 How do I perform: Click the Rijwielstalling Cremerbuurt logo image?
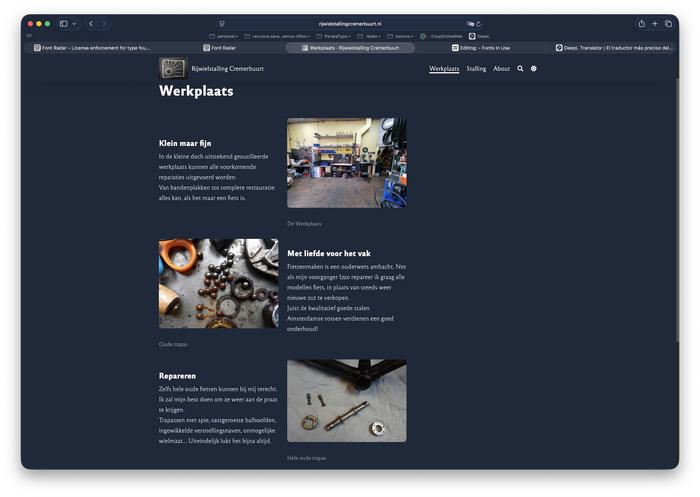tap(173, 68)
